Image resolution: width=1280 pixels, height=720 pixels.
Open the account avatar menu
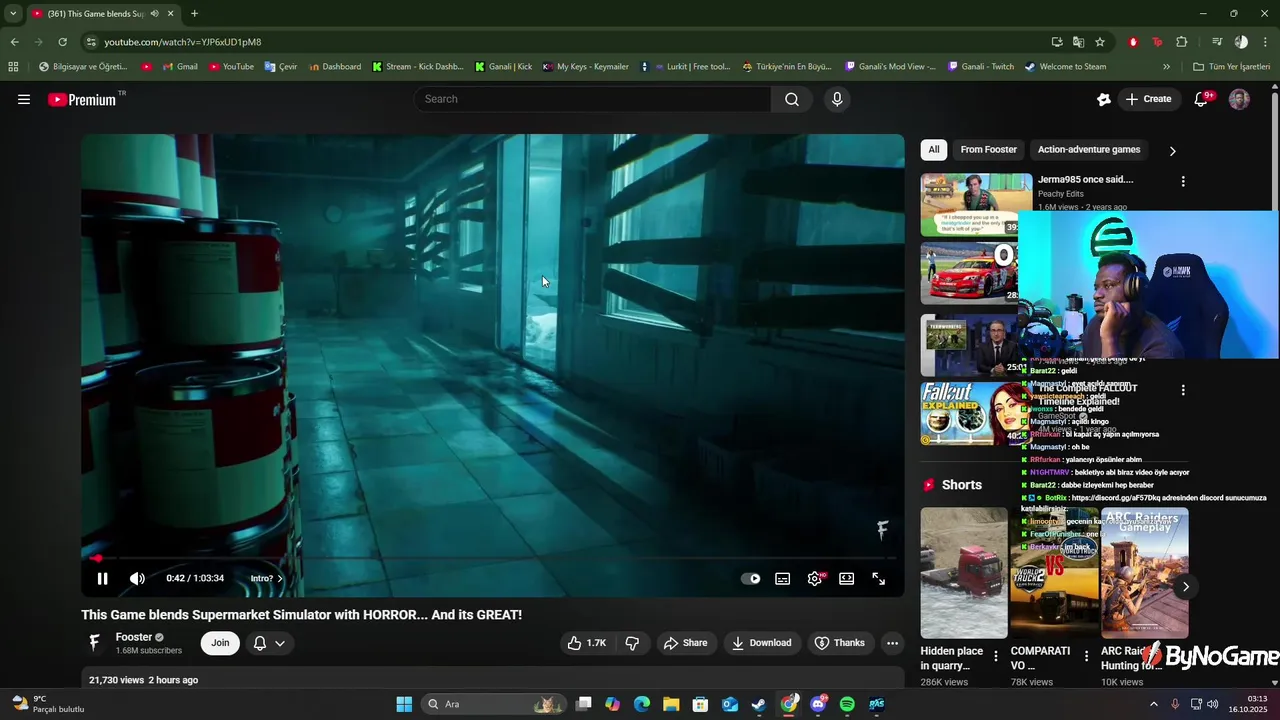pos(1239,99)
